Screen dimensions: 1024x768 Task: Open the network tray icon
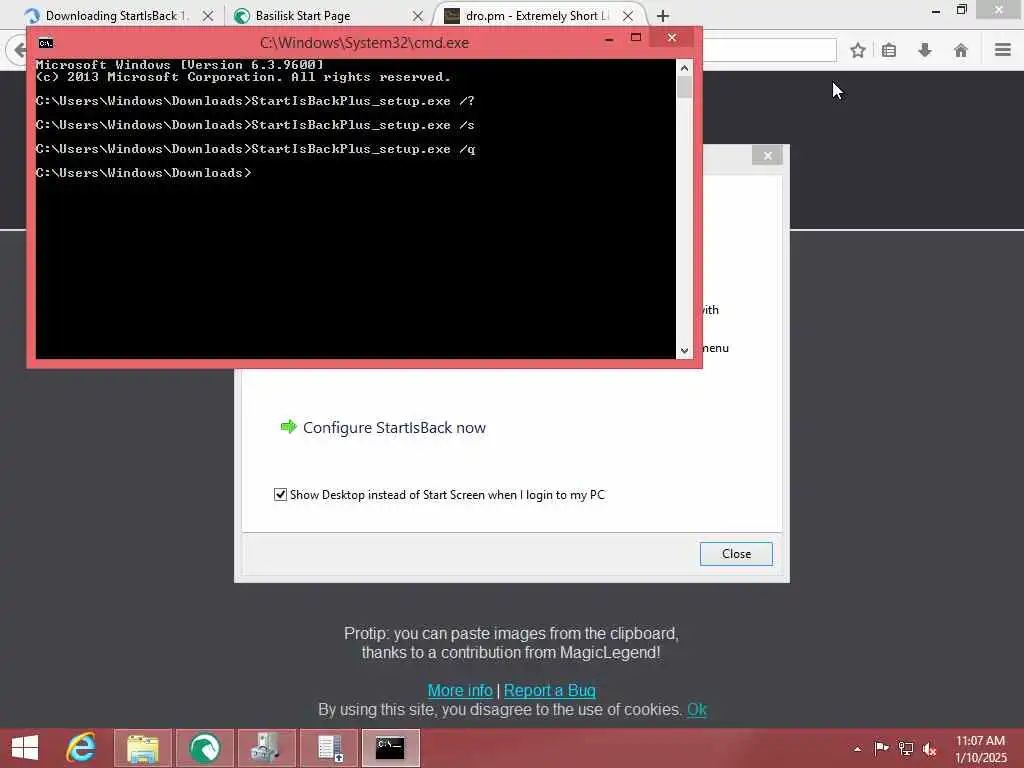(x=906, y=748)
